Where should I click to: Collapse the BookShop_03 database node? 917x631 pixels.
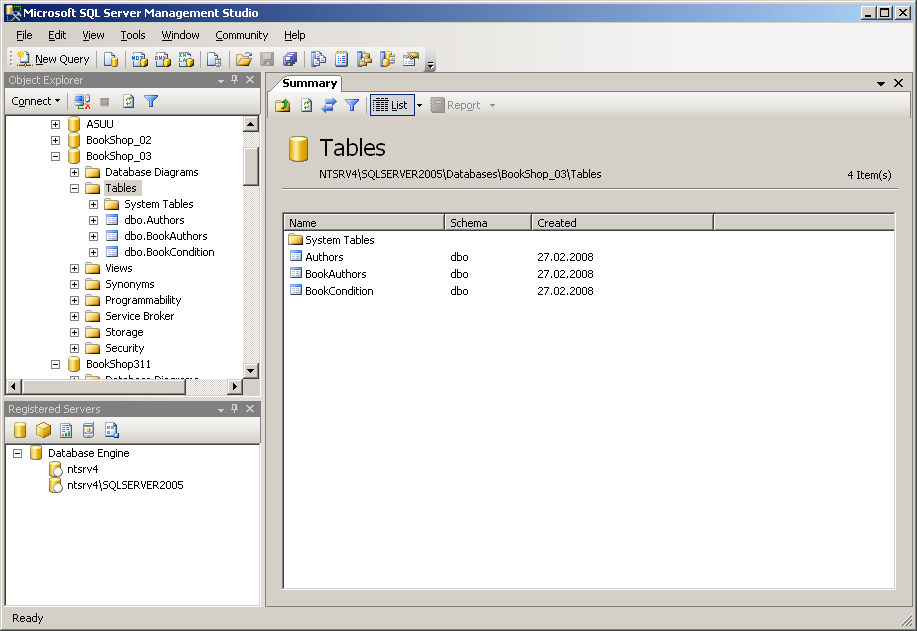(x=56, y=156)
